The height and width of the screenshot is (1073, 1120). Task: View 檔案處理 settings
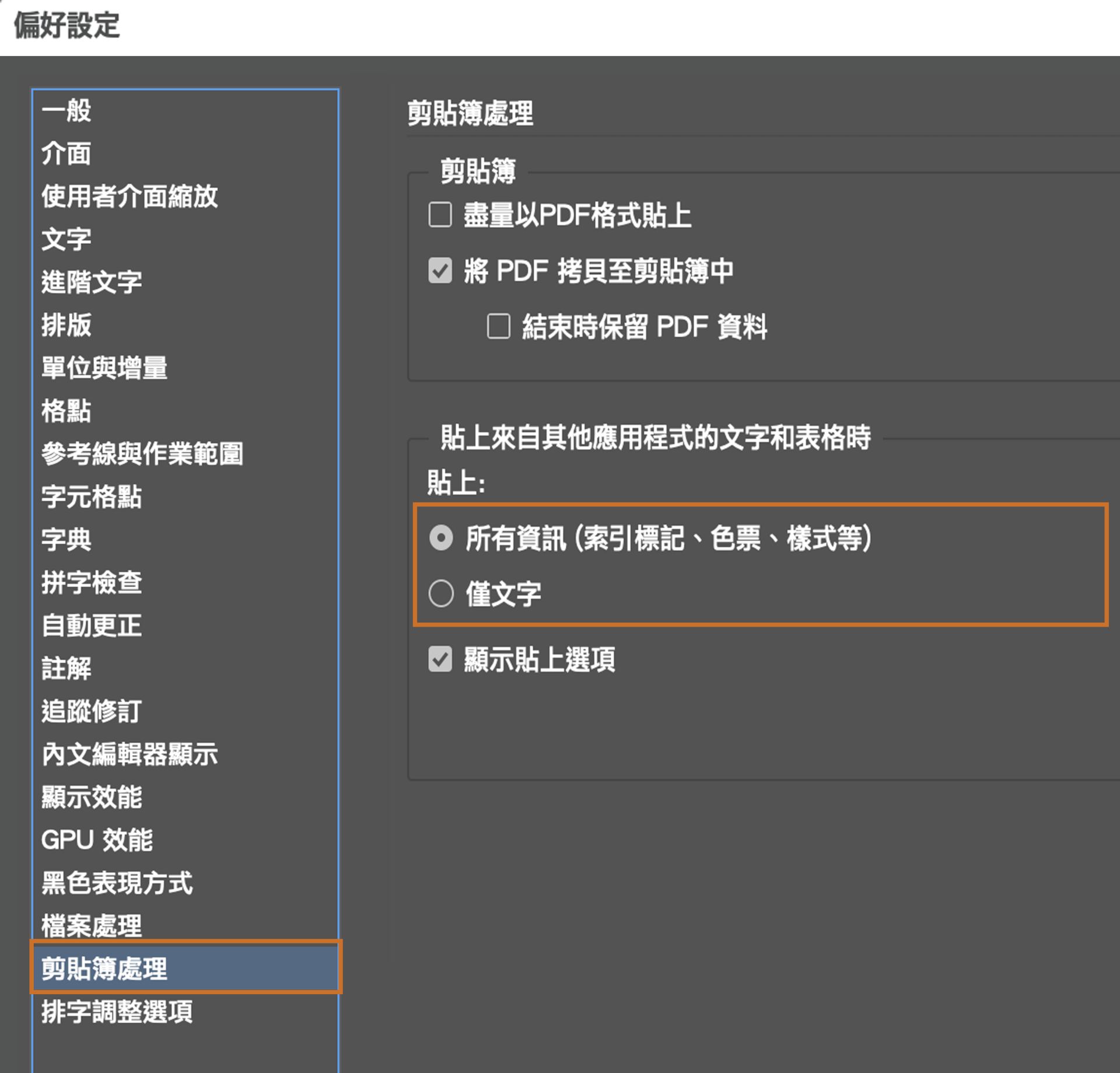tap(91, 925)
